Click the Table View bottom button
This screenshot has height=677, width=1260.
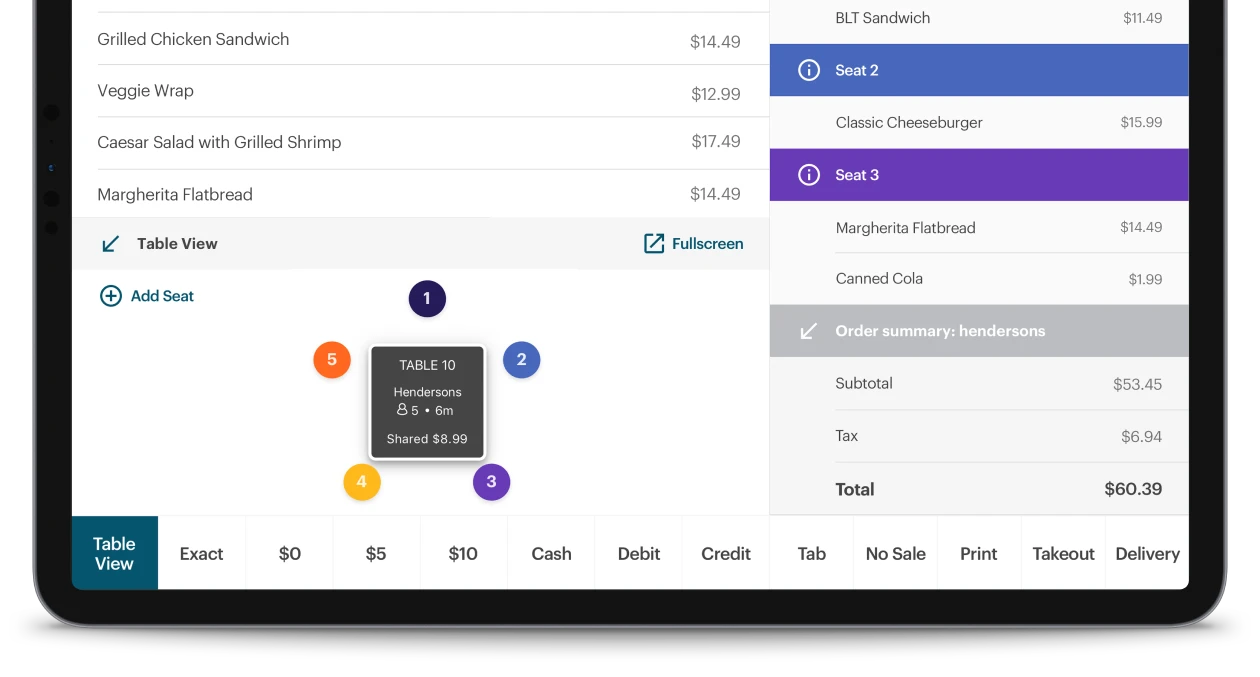pos(114,553)
